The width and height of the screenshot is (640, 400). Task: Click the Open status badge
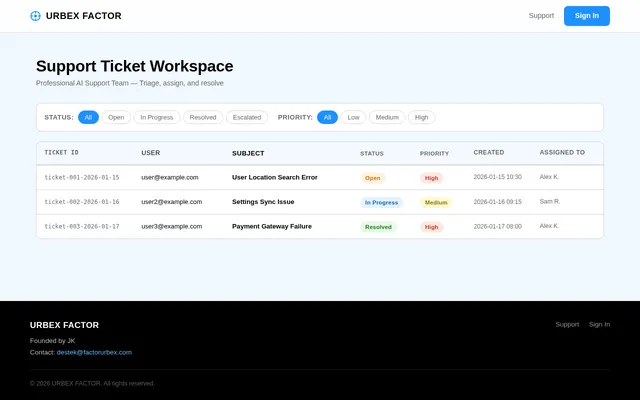click(372, 178)
